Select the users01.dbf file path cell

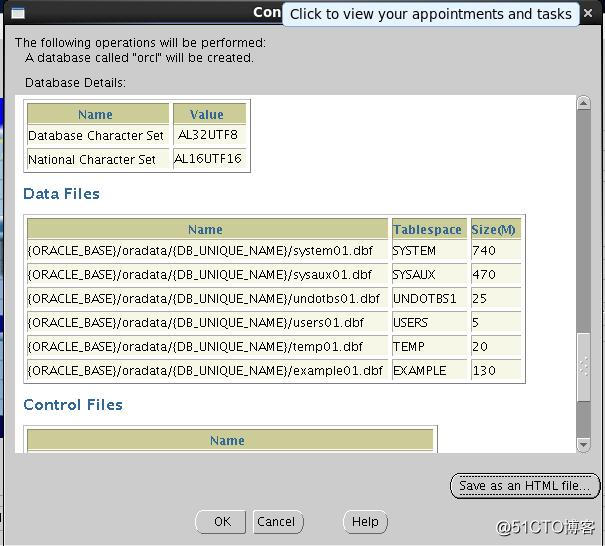tap(208, 322)
